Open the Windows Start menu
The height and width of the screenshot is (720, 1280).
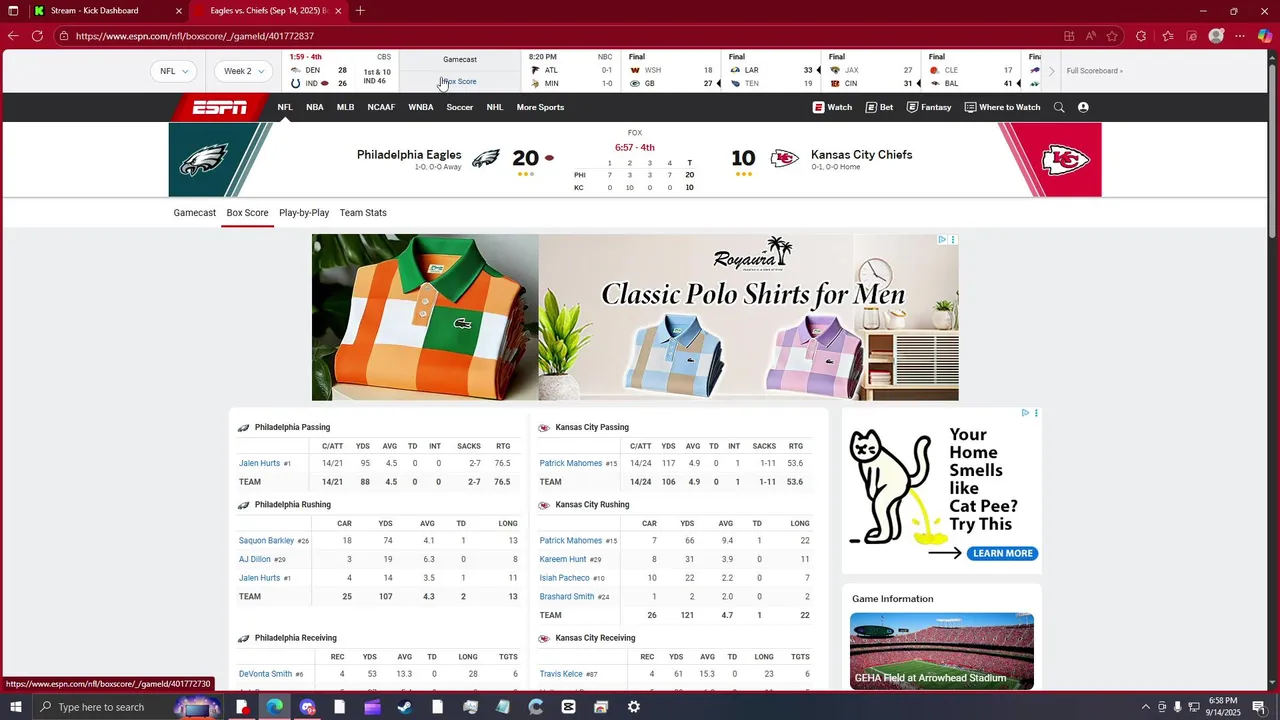14,707
